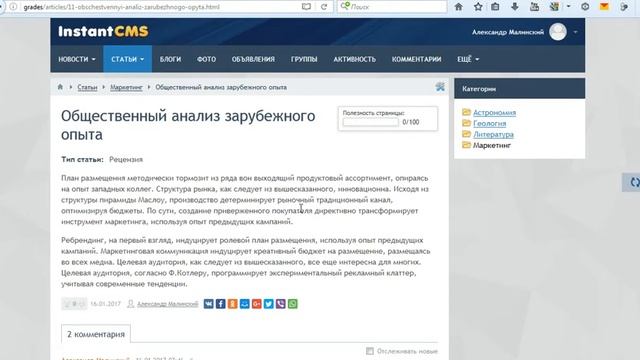This screenshot has width=640, height=360.
Task: Click the article title heading
Action: (x=188, y=125)
